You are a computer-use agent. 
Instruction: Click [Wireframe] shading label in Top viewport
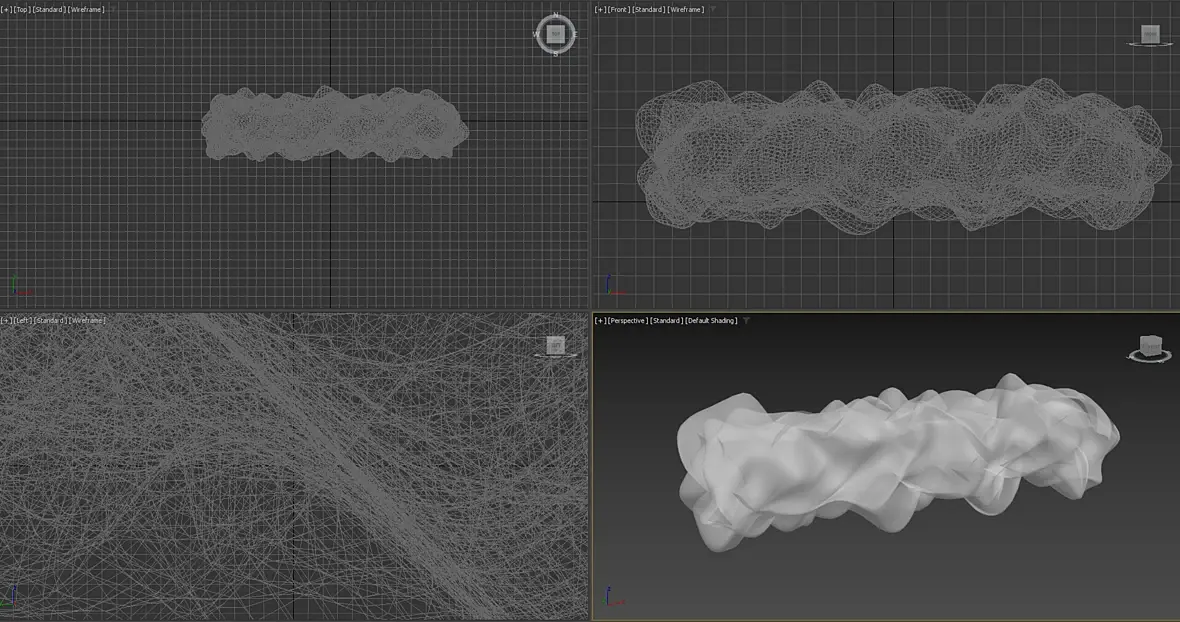coord(86,10)
